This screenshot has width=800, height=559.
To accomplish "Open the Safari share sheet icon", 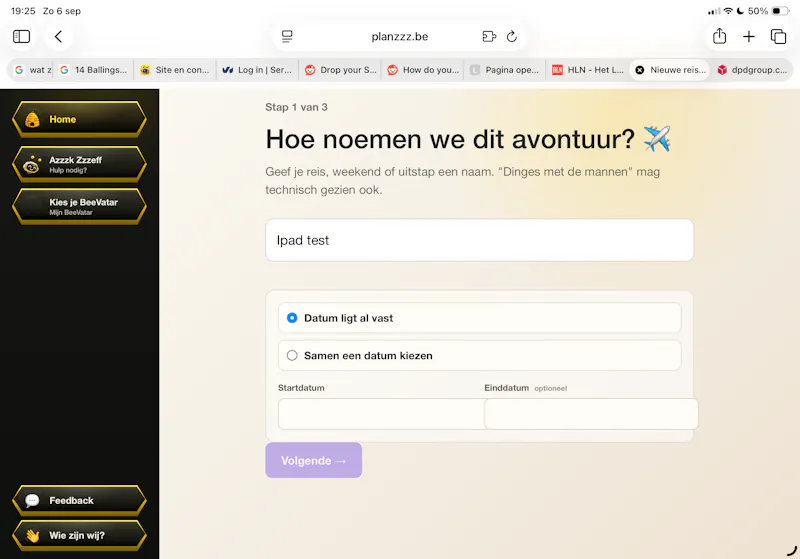I will pyautogui.click(x=719, y=36).
